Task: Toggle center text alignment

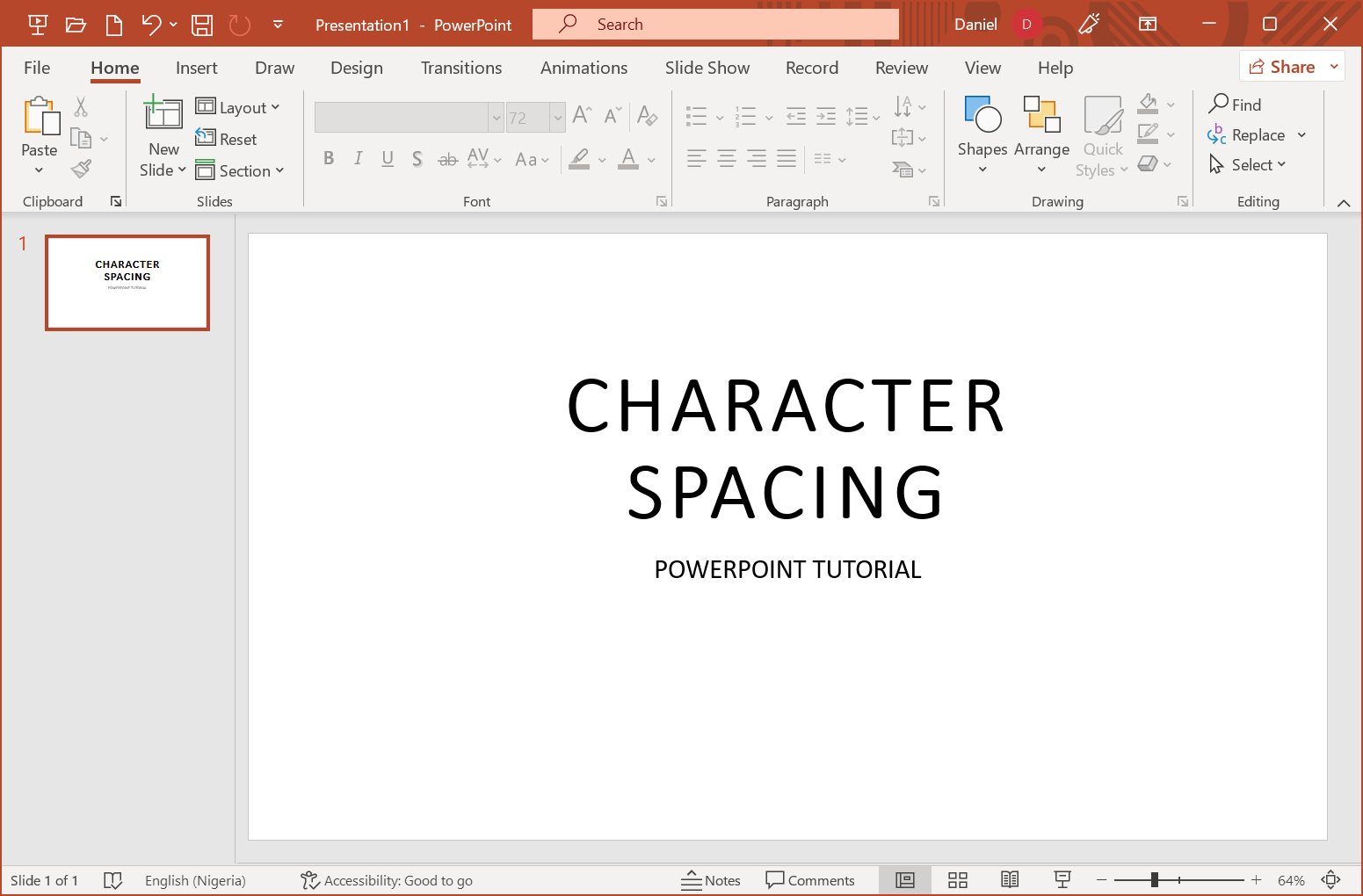Action: pos(726,159)
